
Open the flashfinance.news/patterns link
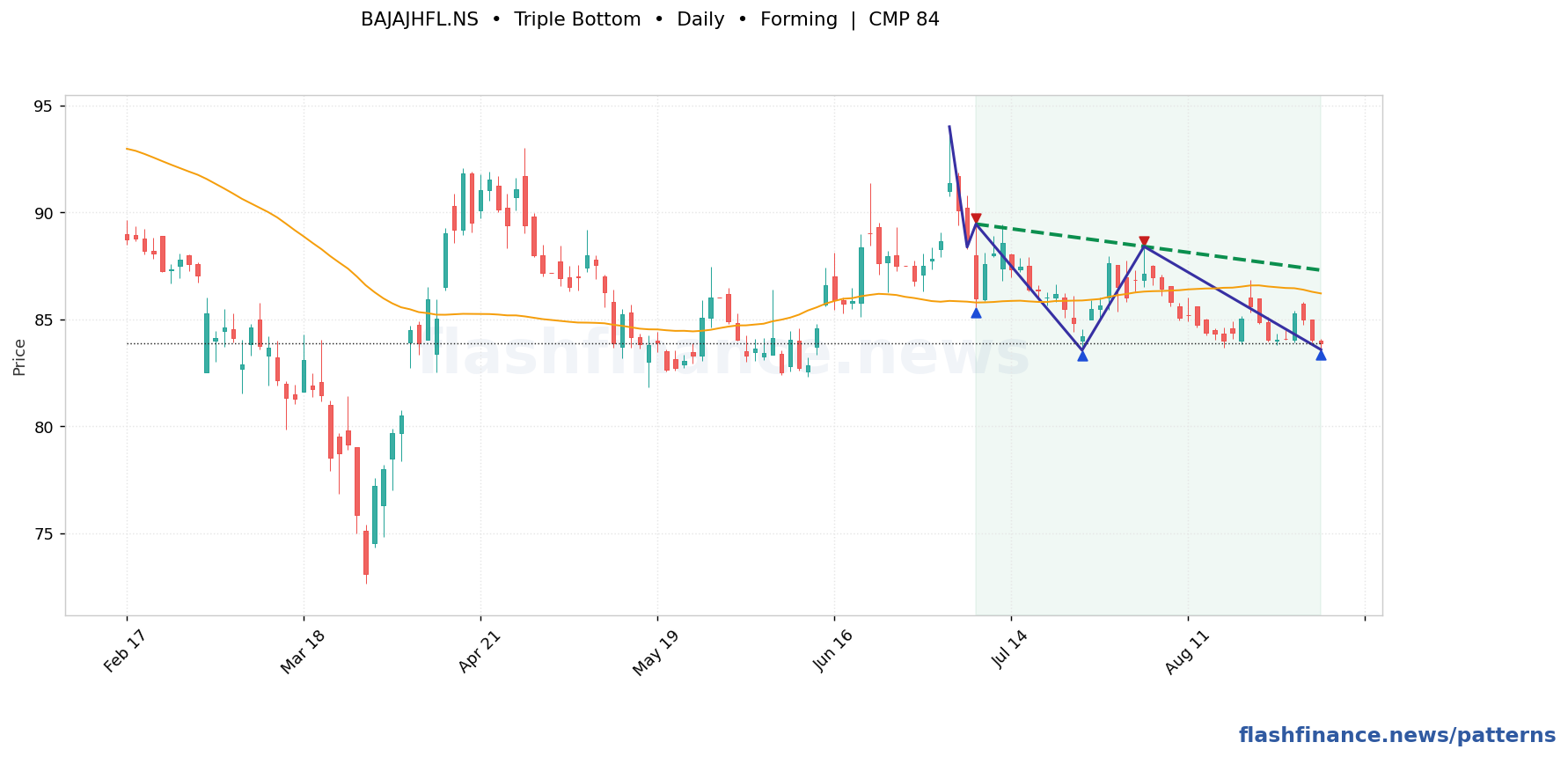1397,736
